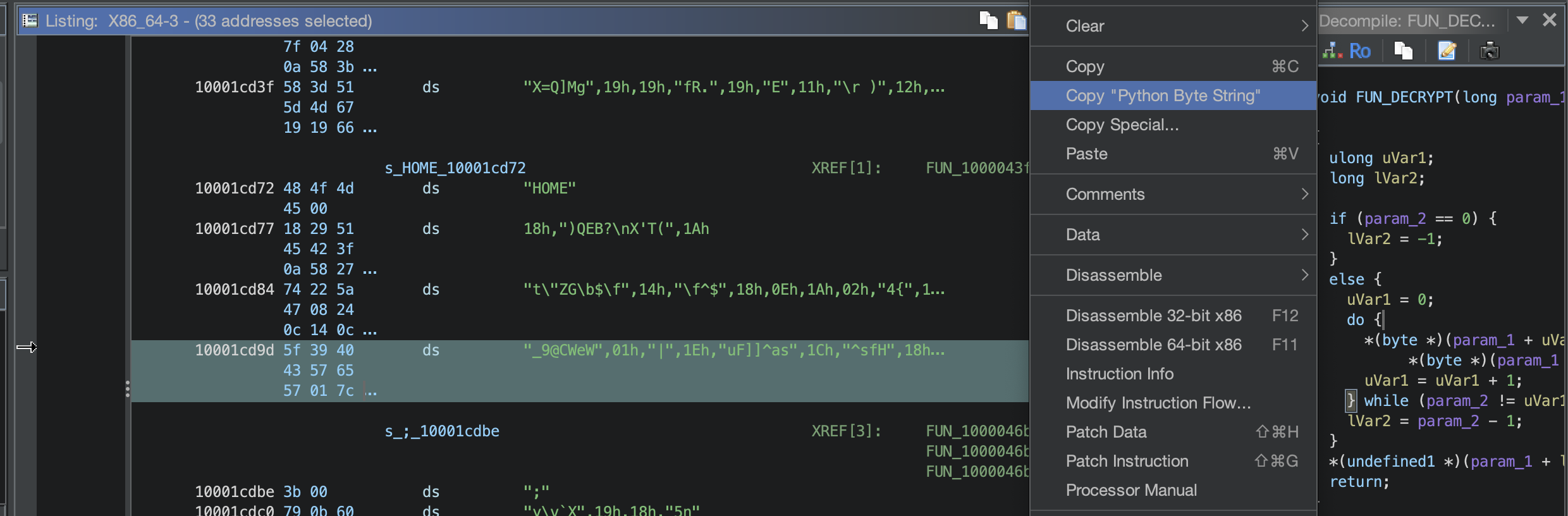This screenshot has width=1568, height=516.
Task: Expand the Data submenu
Action: [1173, 235]
